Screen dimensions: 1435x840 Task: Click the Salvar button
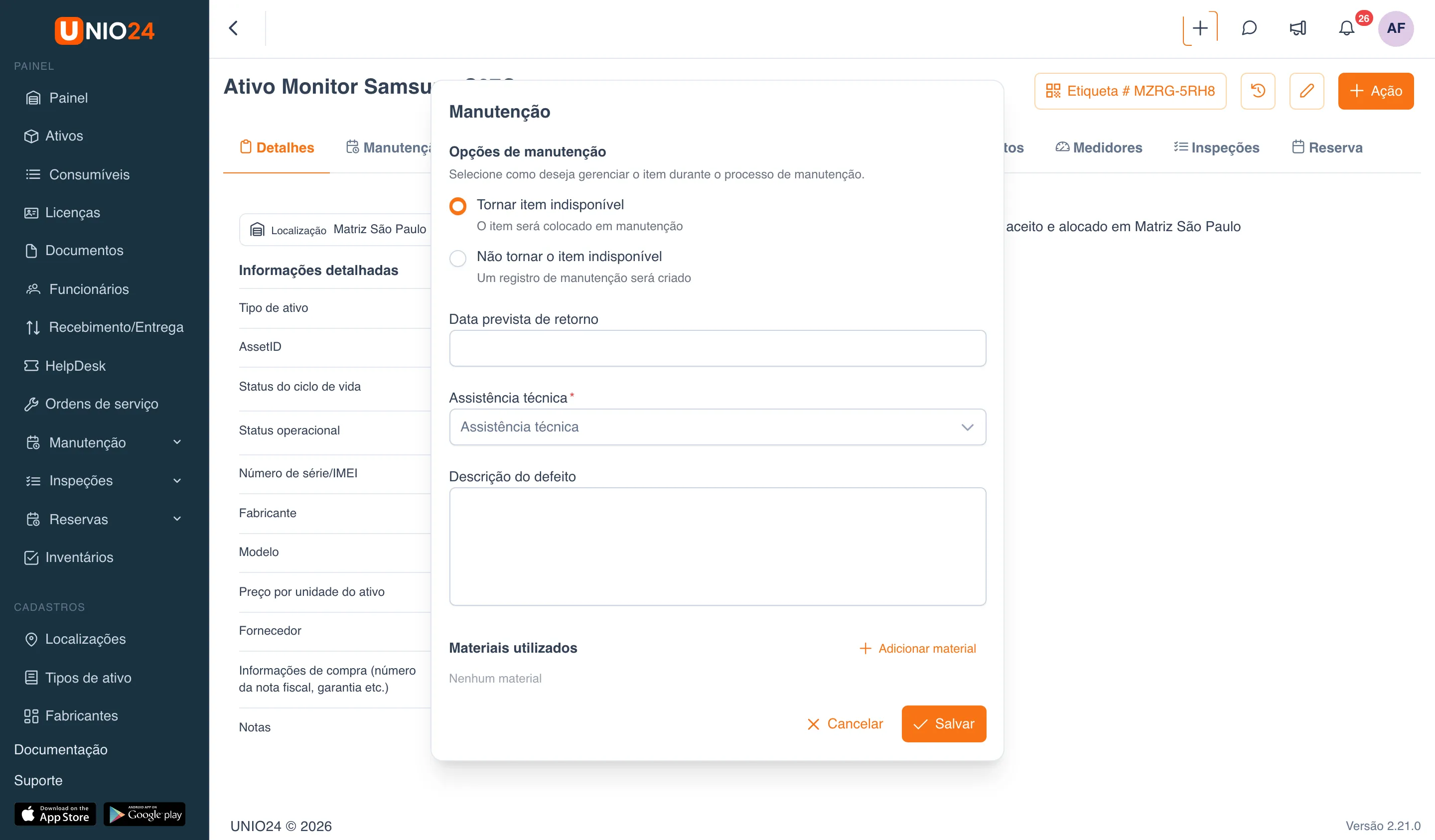(944, 723)
